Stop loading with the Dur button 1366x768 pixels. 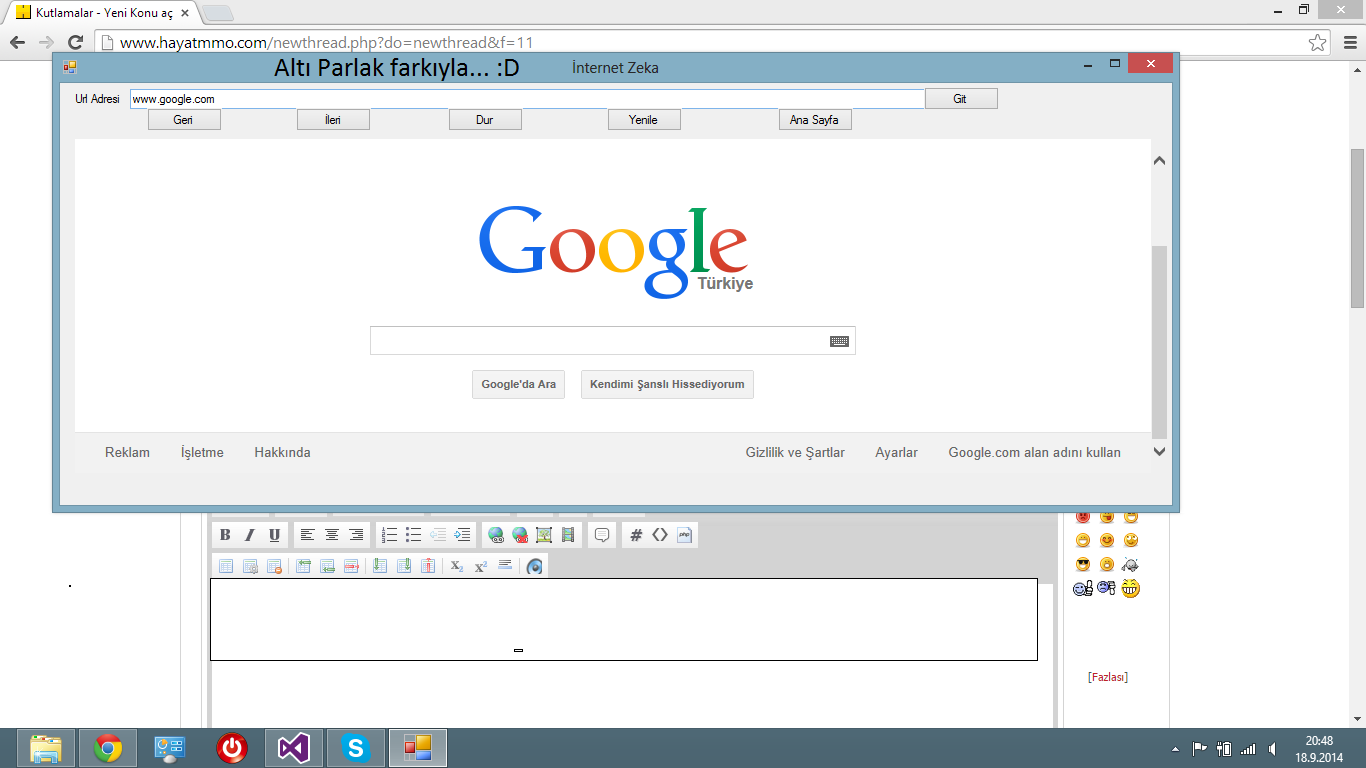click(485, 120)
